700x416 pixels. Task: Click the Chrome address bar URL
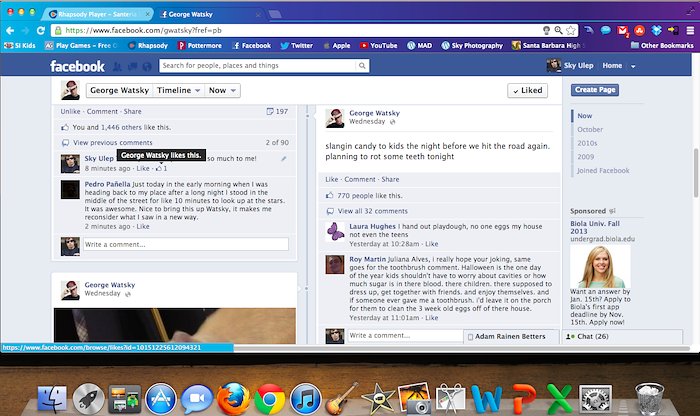(x=143, y=30)
